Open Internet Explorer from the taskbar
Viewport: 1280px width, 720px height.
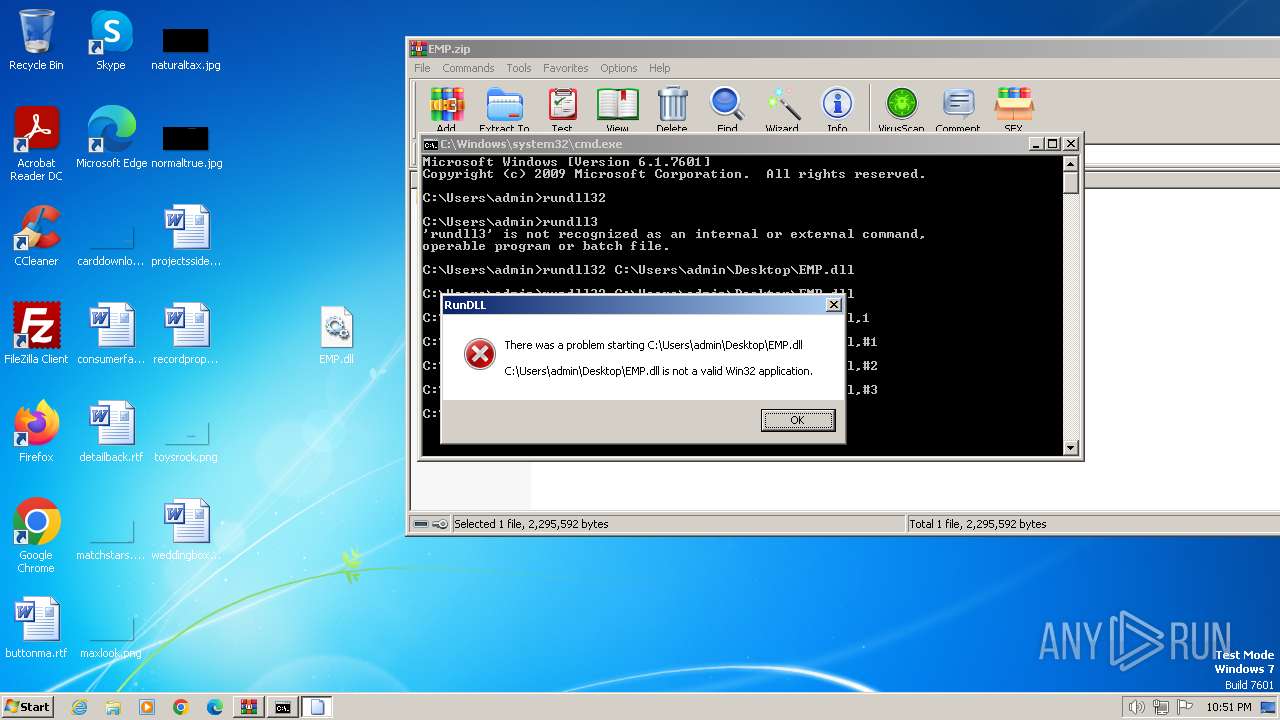(79, 707)
